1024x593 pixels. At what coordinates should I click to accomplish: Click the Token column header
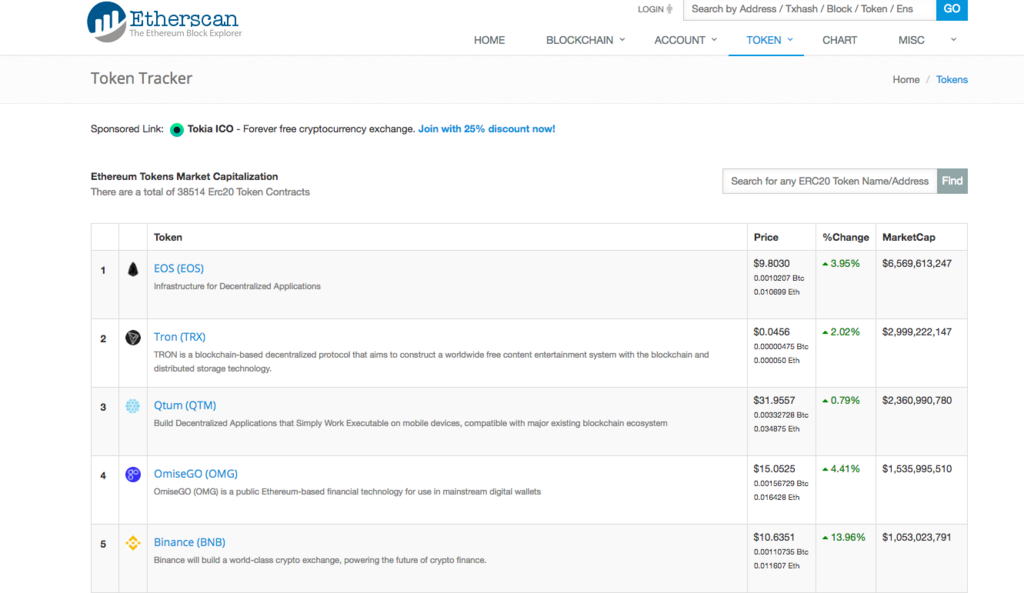coord(168,238)
